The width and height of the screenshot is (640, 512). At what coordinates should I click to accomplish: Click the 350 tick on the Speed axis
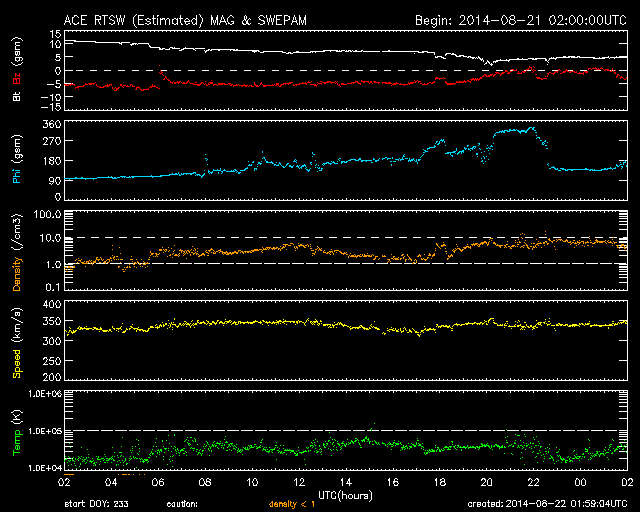click(x=52, y=321)
